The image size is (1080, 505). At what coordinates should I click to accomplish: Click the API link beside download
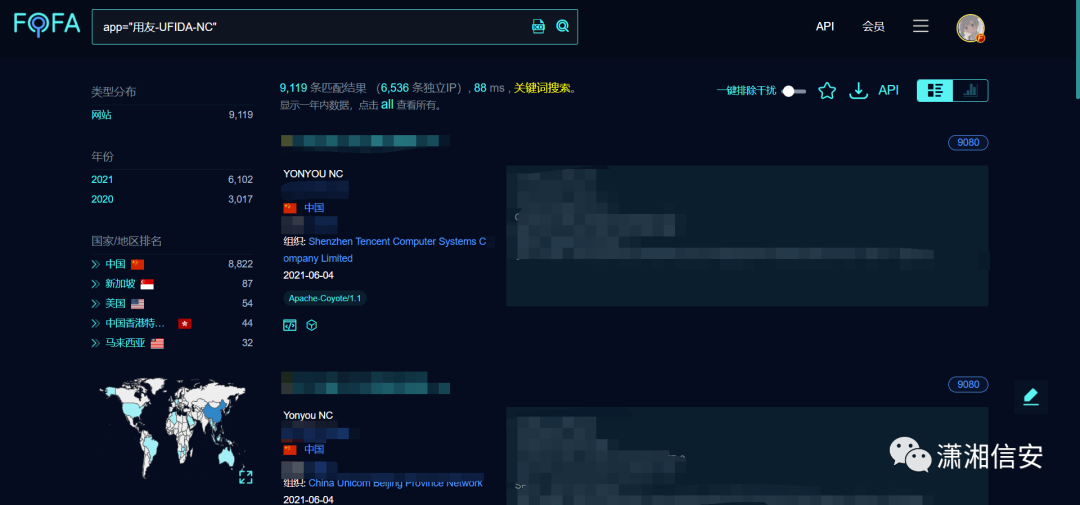[x=889, y=90]
